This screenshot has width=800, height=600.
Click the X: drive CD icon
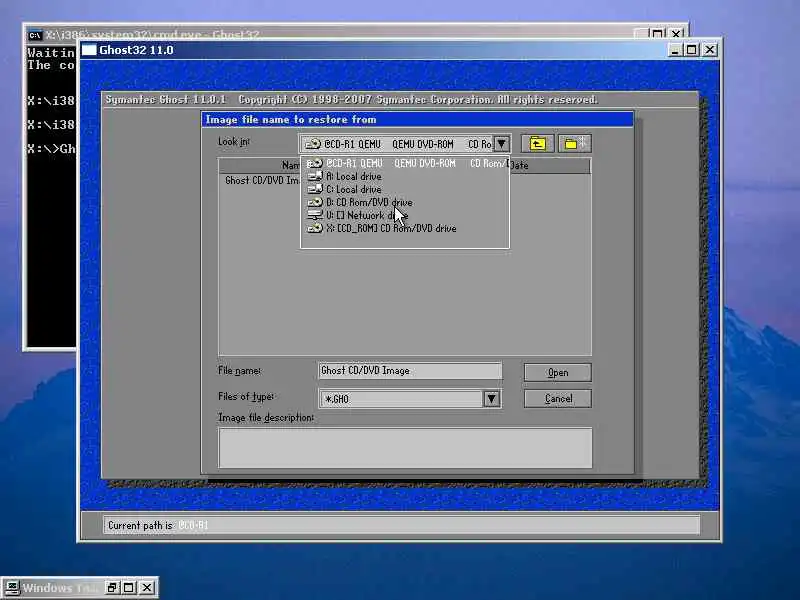[315, 228]
